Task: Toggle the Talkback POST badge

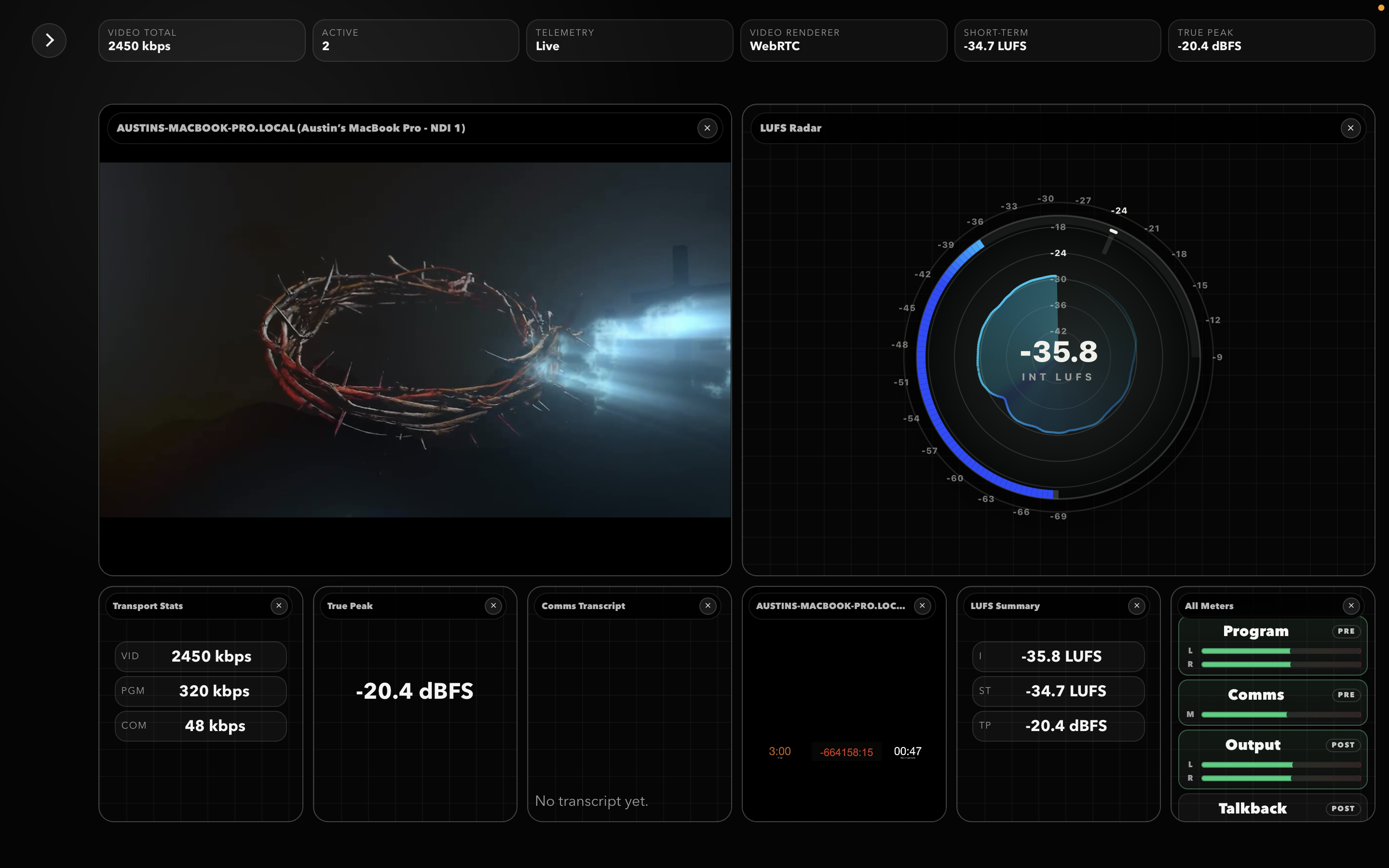Action: tap(1343, 808)
